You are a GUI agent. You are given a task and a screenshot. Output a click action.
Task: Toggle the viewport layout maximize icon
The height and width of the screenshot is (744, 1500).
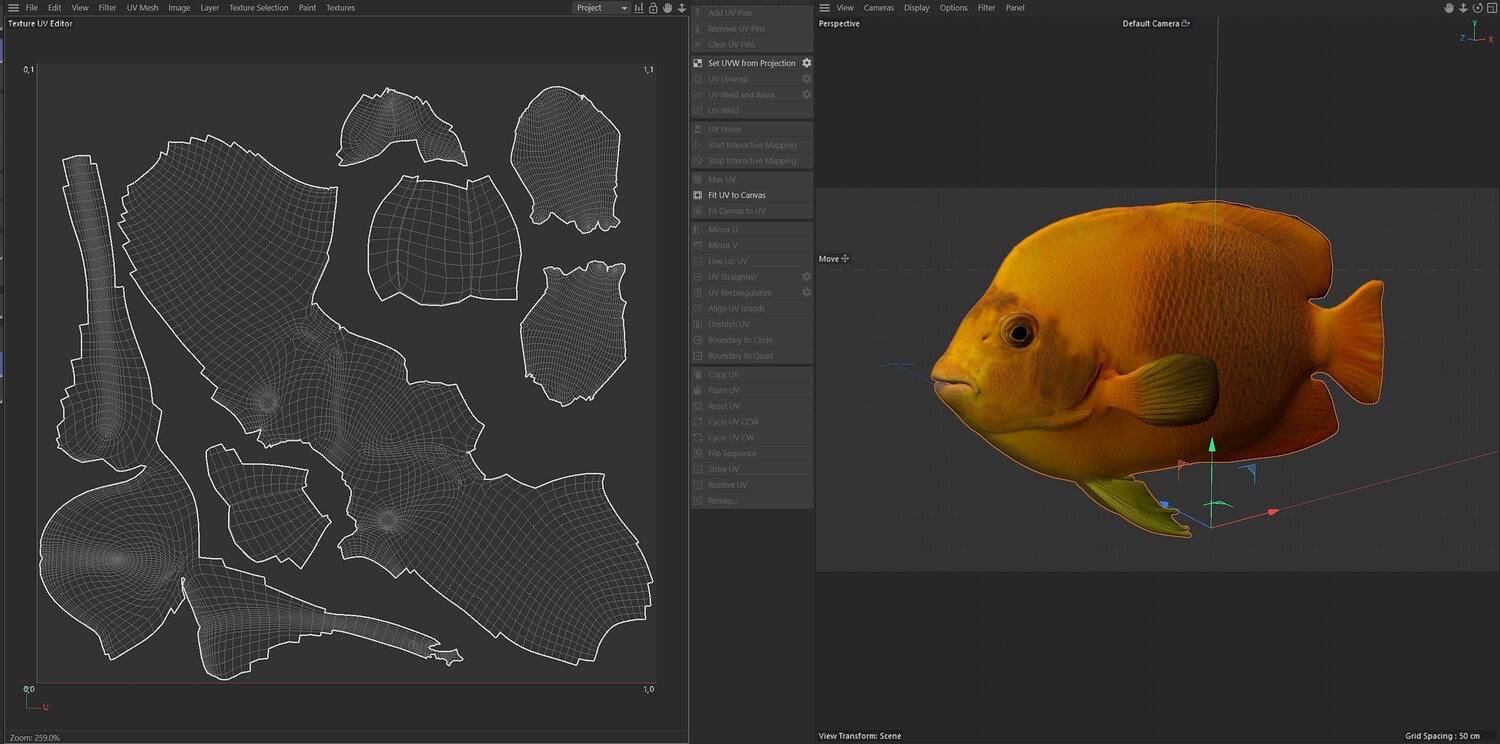coord(1491,8)
